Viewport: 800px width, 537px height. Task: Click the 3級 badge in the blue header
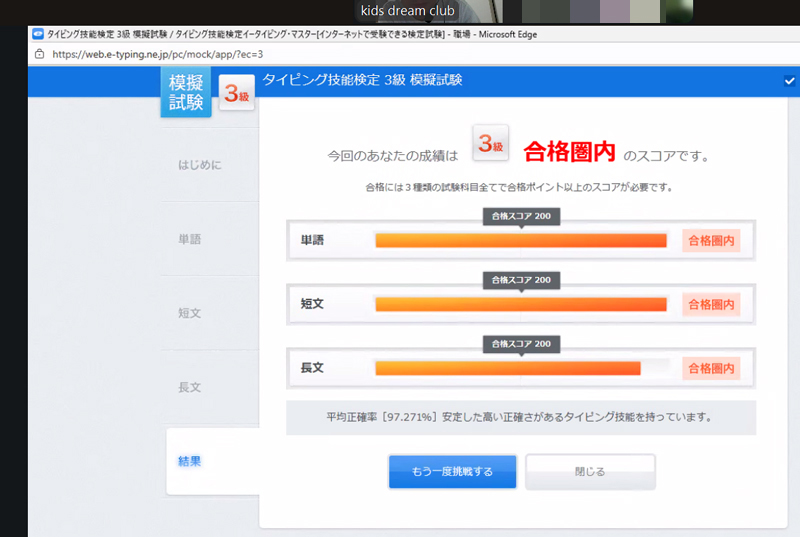[237, 96]
